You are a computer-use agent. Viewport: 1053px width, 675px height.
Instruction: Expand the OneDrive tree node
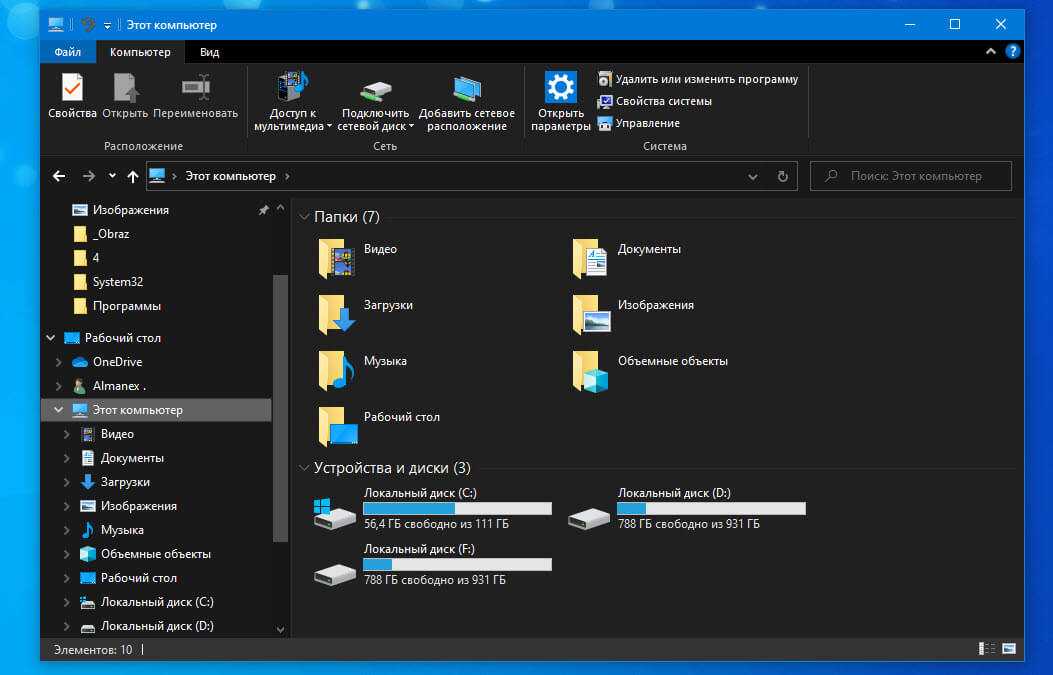[59, 362]
